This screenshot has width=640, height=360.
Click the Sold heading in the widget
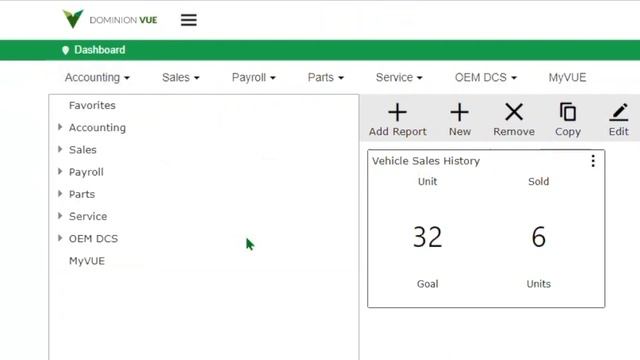click(538, 182)
